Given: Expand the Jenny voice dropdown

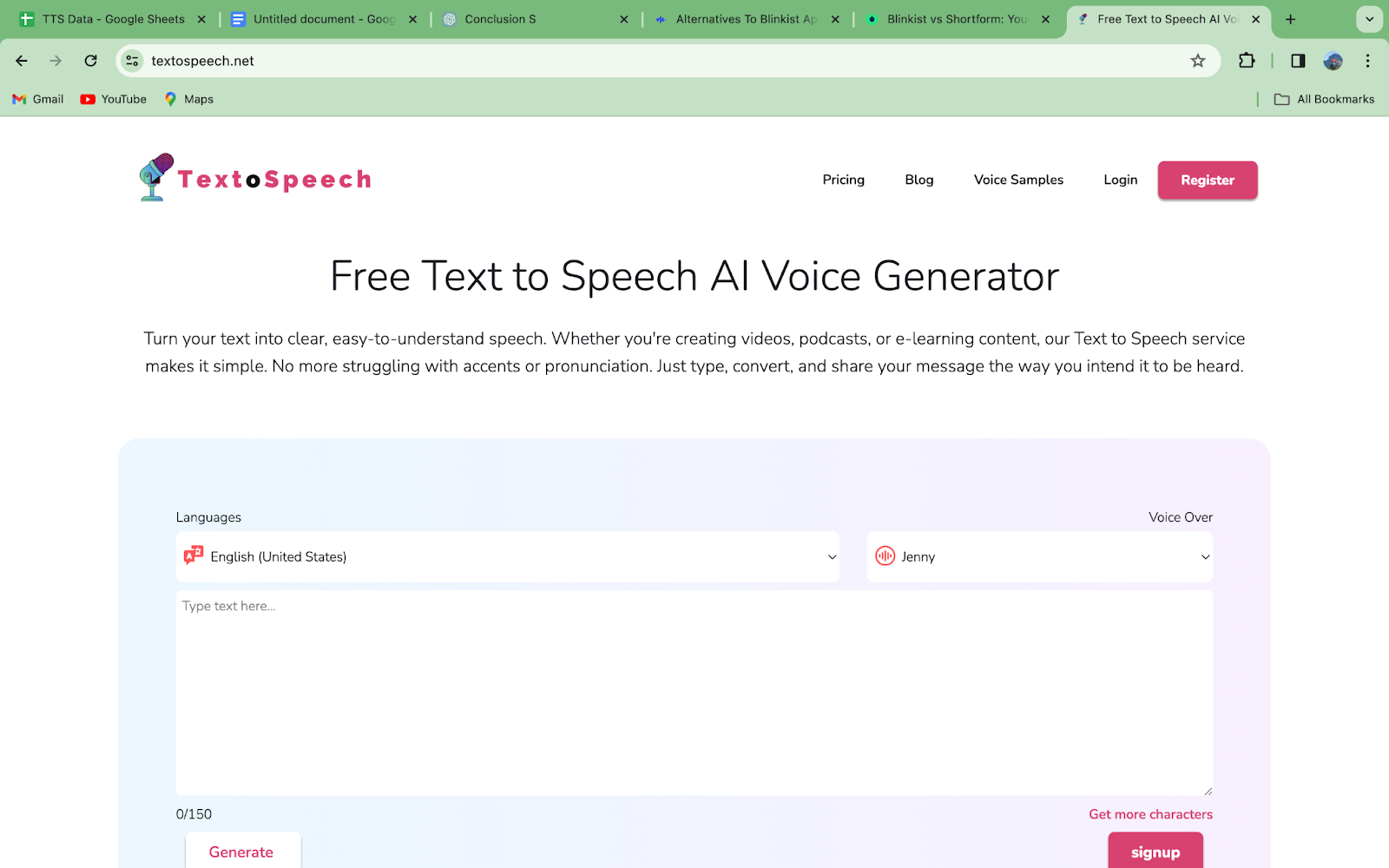Looking at the screenshot, I should click(x=1040, y=556).
